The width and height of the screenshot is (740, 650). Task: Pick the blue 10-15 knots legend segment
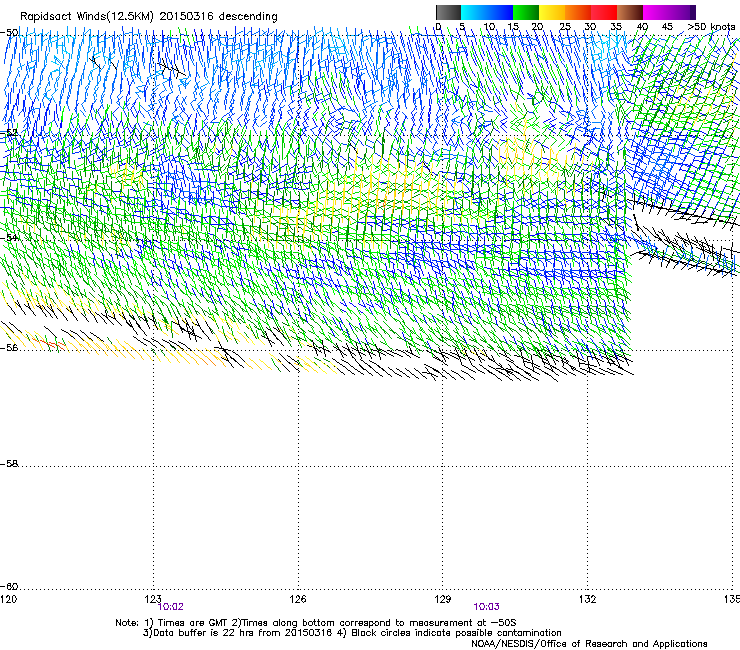pos(500,12)
